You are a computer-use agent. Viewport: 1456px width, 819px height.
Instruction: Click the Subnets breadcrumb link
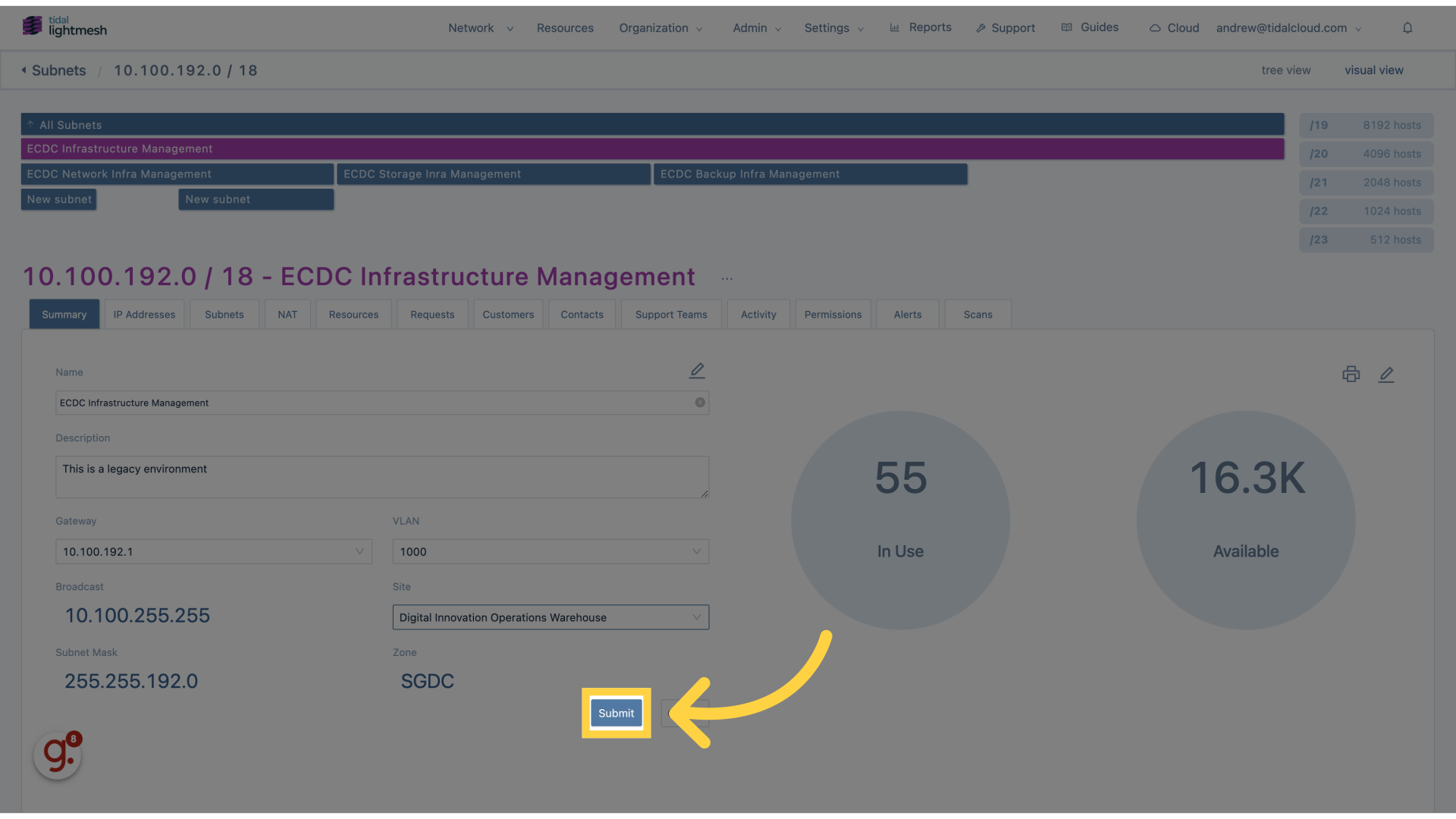point(58,71)
